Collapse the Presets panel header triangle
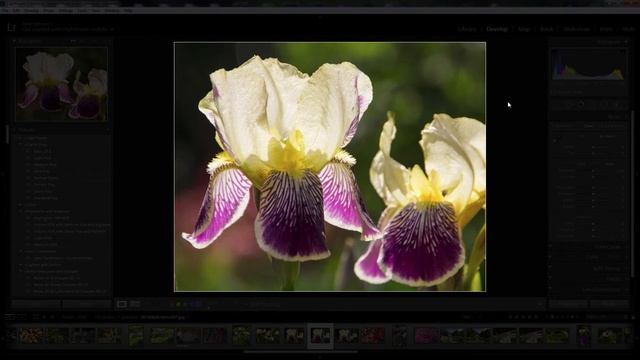Viewport: 640px width, 360px height. [14, 130]
